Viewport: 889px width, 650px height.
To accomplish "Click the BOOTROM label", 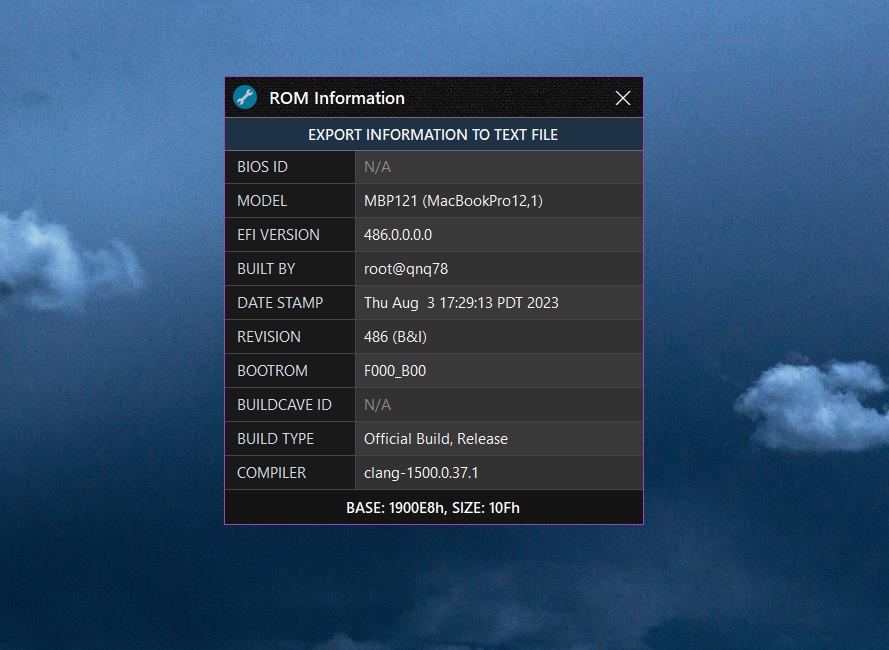I will click(x=272, y=371).
